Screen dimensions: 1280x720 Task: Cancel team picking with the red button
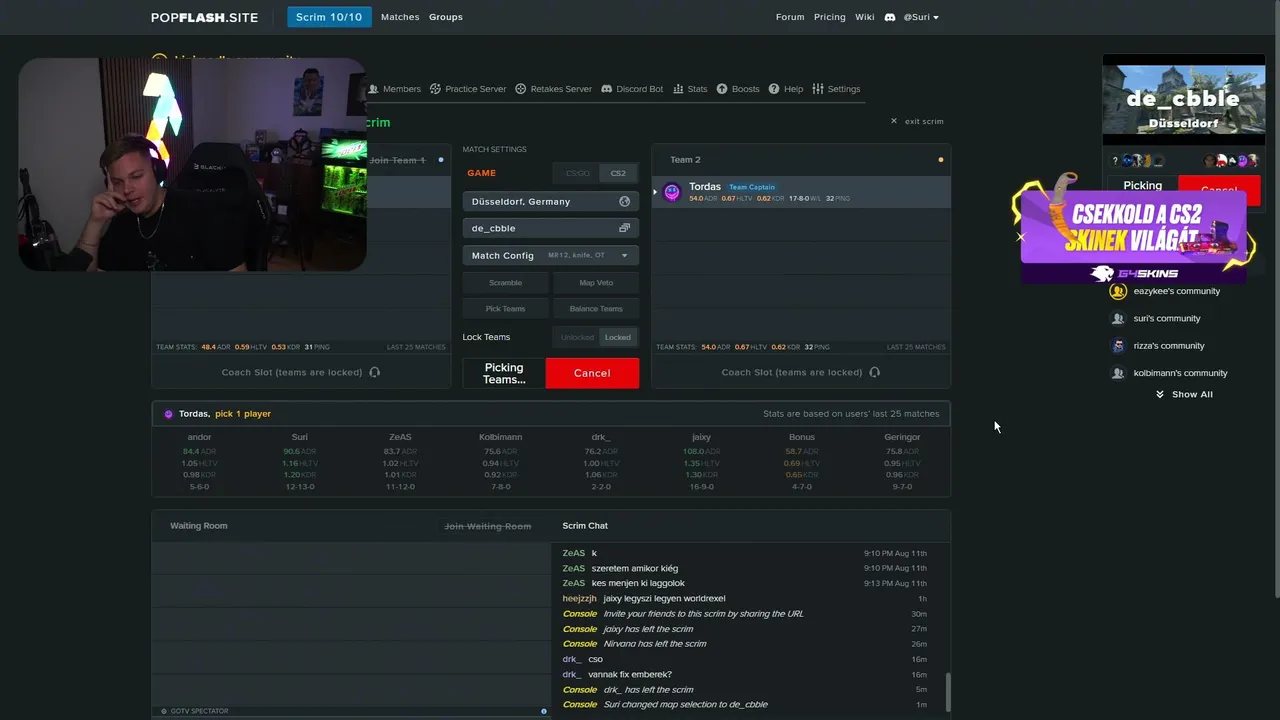coord(592,373)
